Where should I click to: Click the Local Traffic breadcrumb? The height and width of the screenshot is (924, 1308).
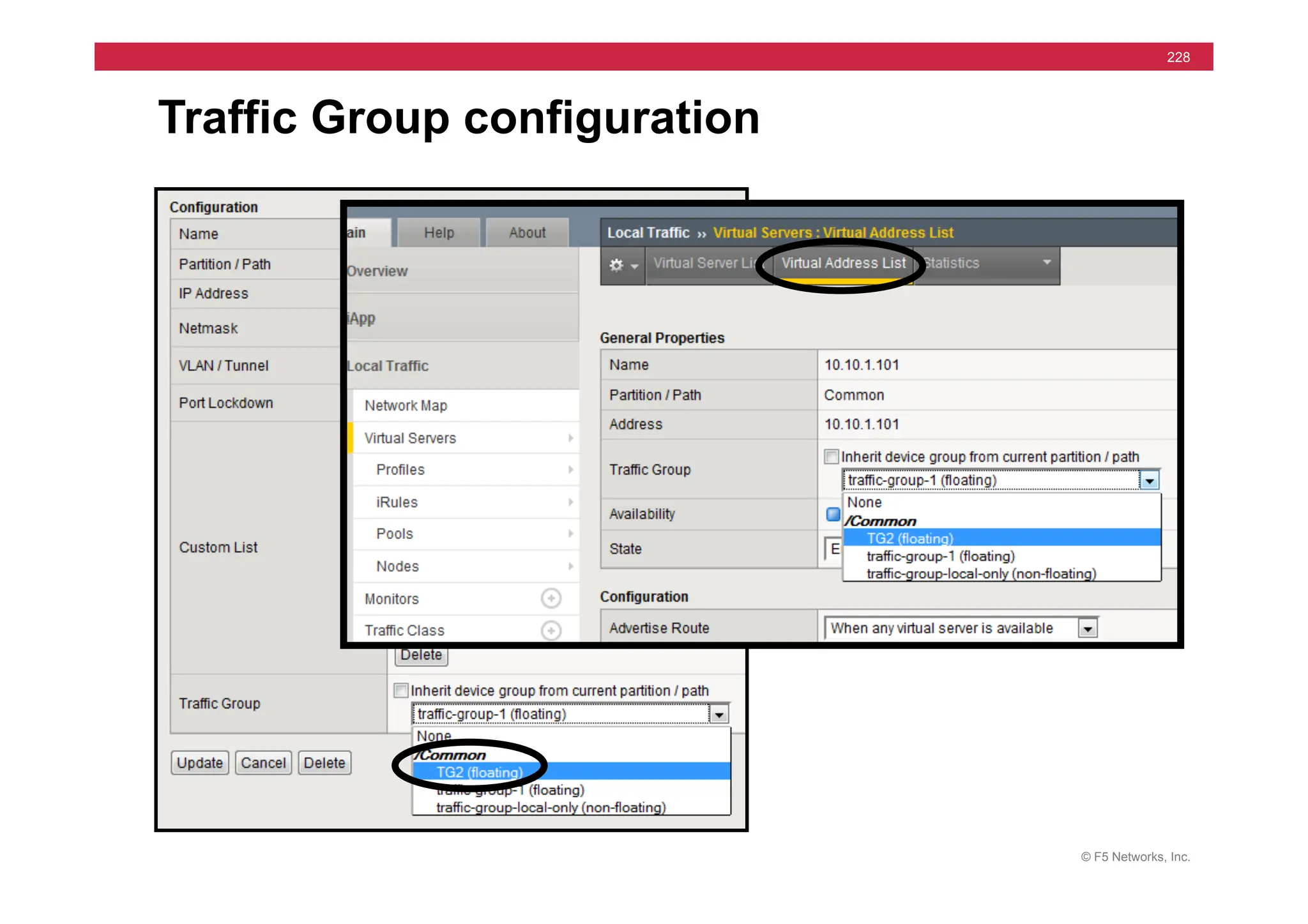(648, 232)
